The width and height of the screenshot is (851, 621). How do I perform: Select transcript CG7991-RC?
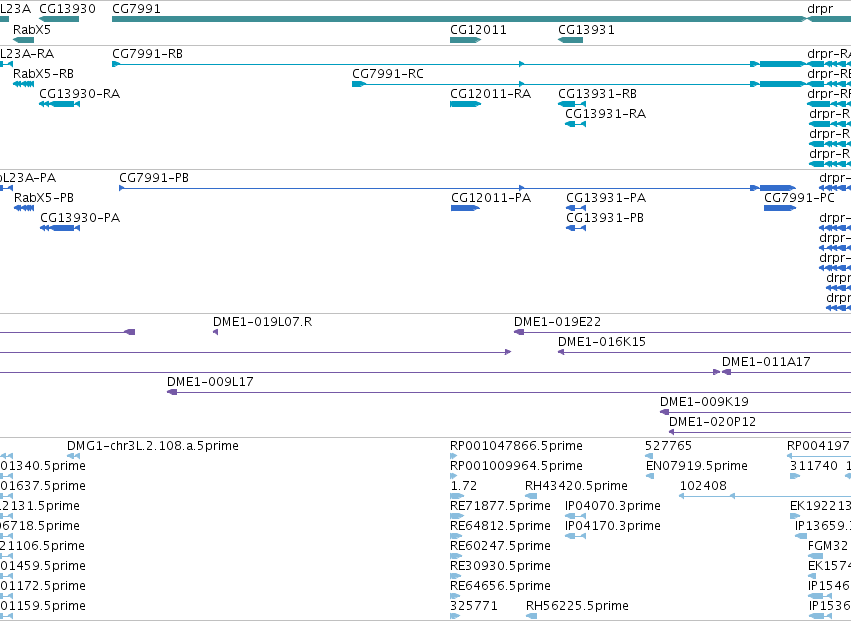tap(580, 84)
